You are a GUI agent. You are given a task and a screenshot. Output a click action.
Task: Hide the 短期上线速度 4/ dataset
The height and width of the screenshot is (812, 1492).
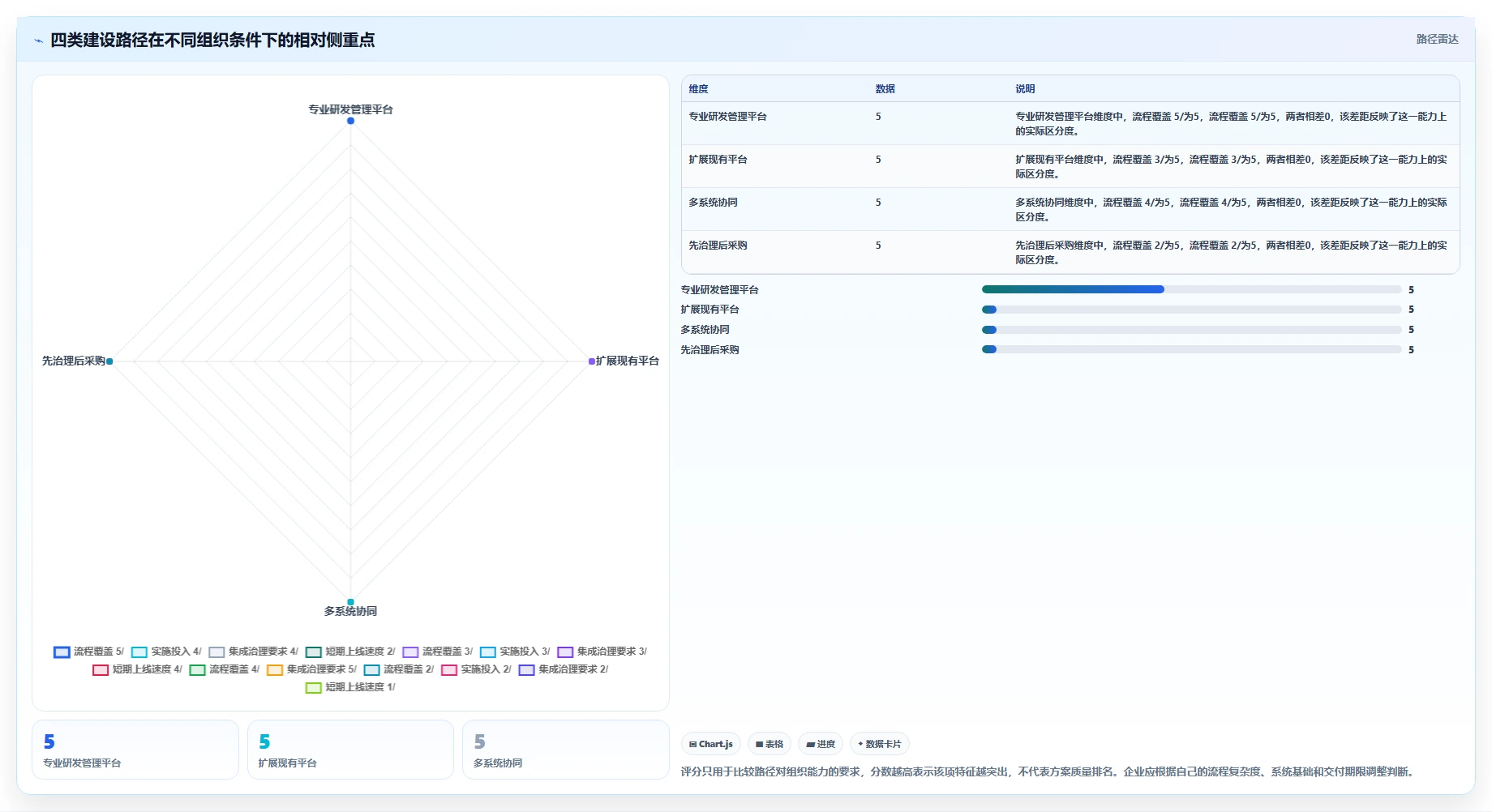pos(137,669)
